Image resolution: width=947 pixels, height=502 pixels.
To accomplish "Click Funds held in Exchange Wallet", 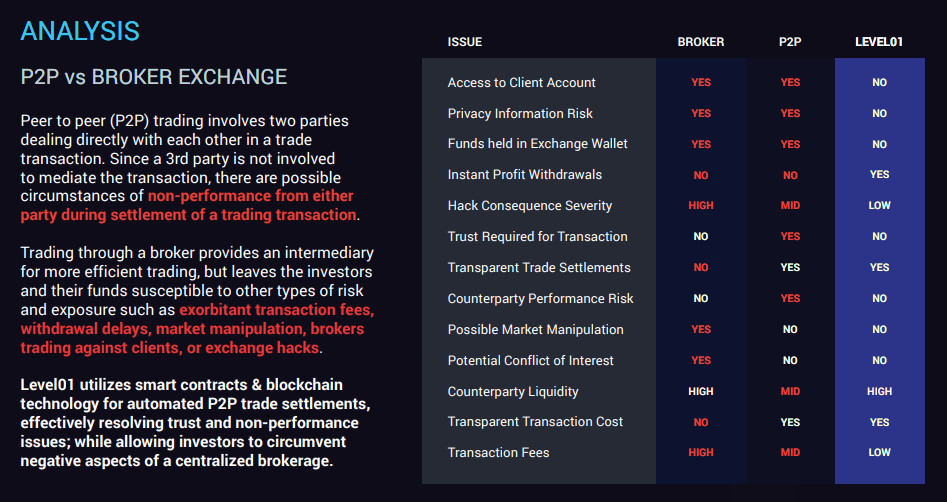I will [538, 144].
